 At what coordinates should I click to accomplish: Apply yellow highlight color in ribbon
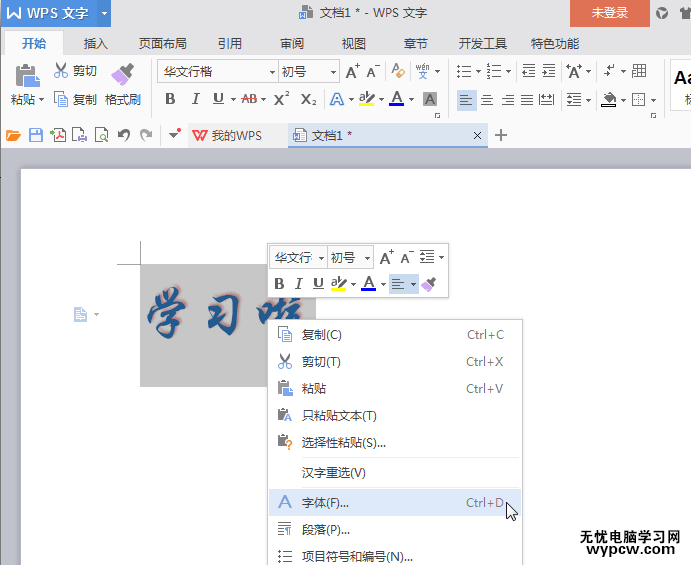click(367, 99)
